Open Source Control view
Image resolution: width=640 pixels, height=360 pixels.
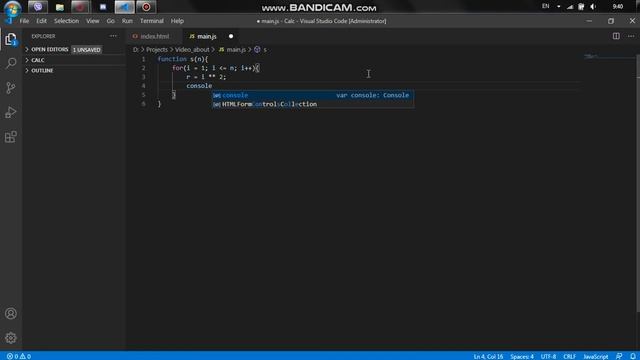click(x=11, y=88)
